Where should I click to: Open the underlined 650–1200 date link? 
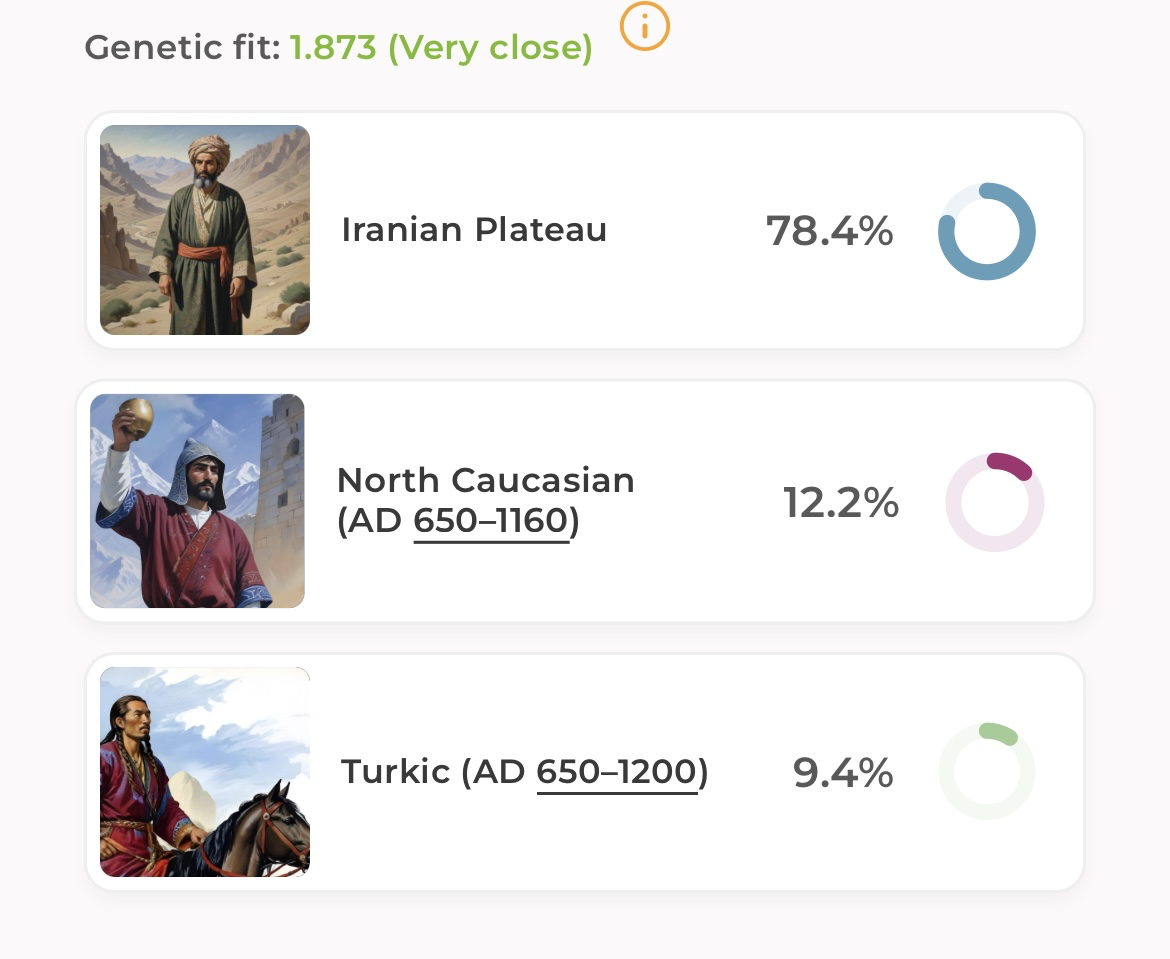coord(616,772)
